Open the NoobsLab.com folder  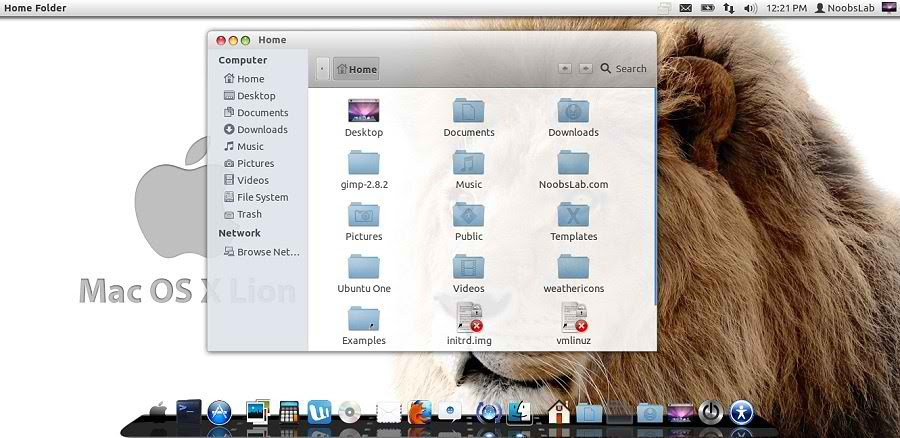point(573,163)
